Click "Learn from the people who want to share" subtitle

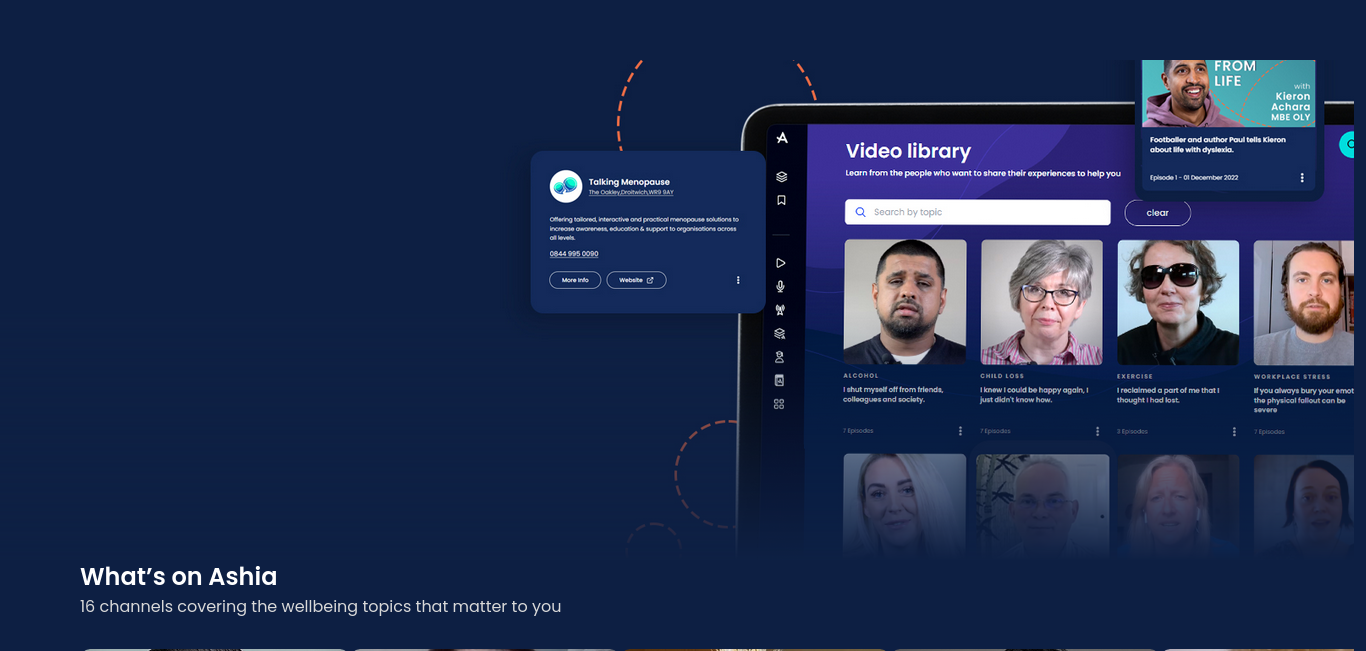[x=983, y=174]
